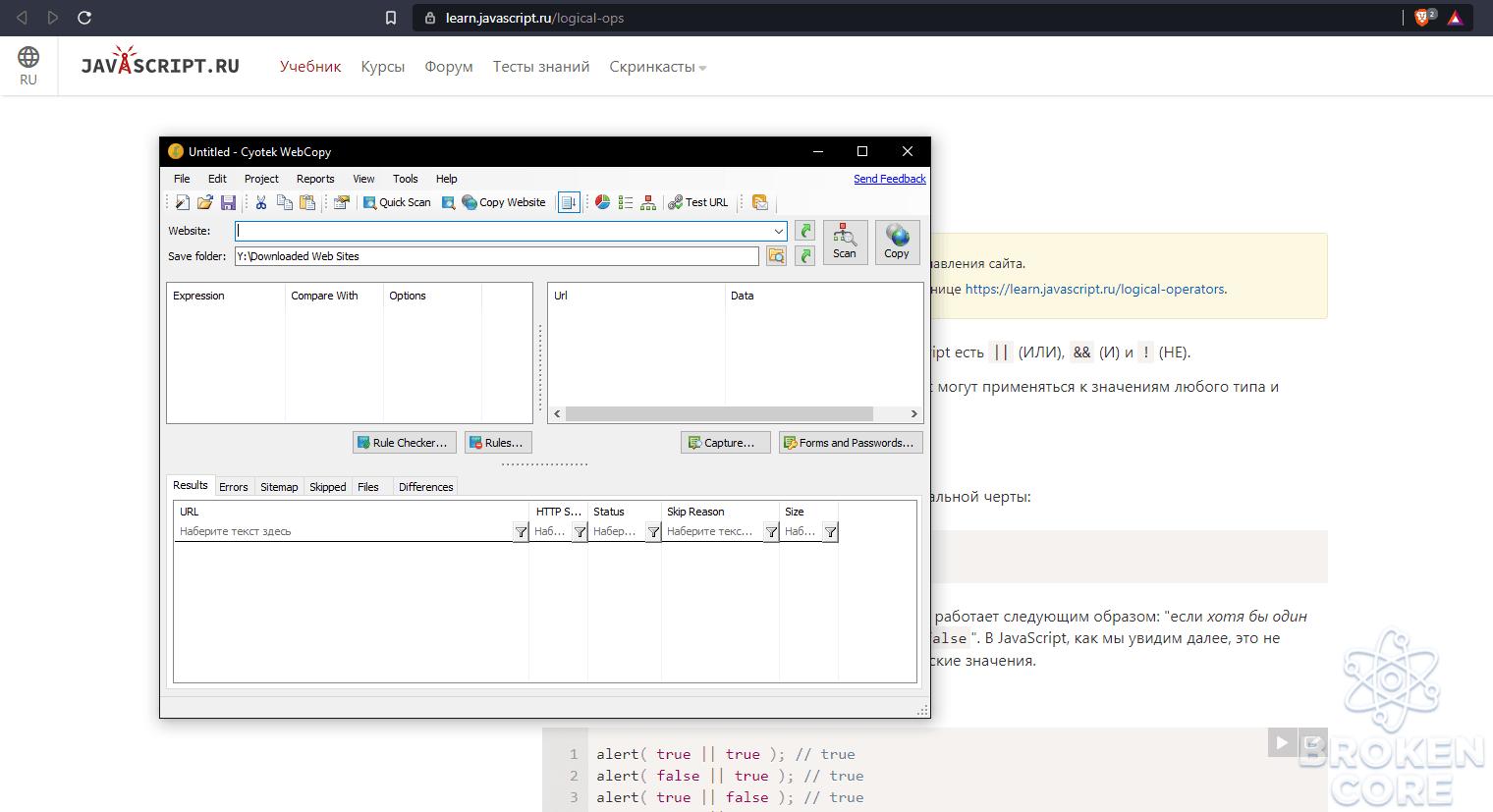Switch to the Skipped tab
Image resolution: width=1493 pixels, height=812 pixels.
pos(328,487)
